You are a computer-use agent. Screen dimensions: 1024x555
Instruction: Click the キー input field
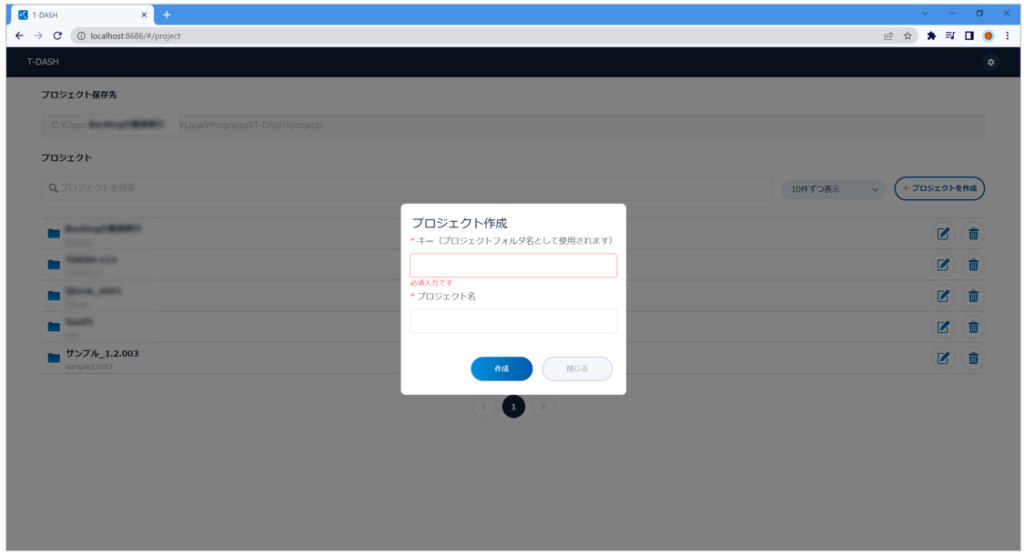point(513,265)
